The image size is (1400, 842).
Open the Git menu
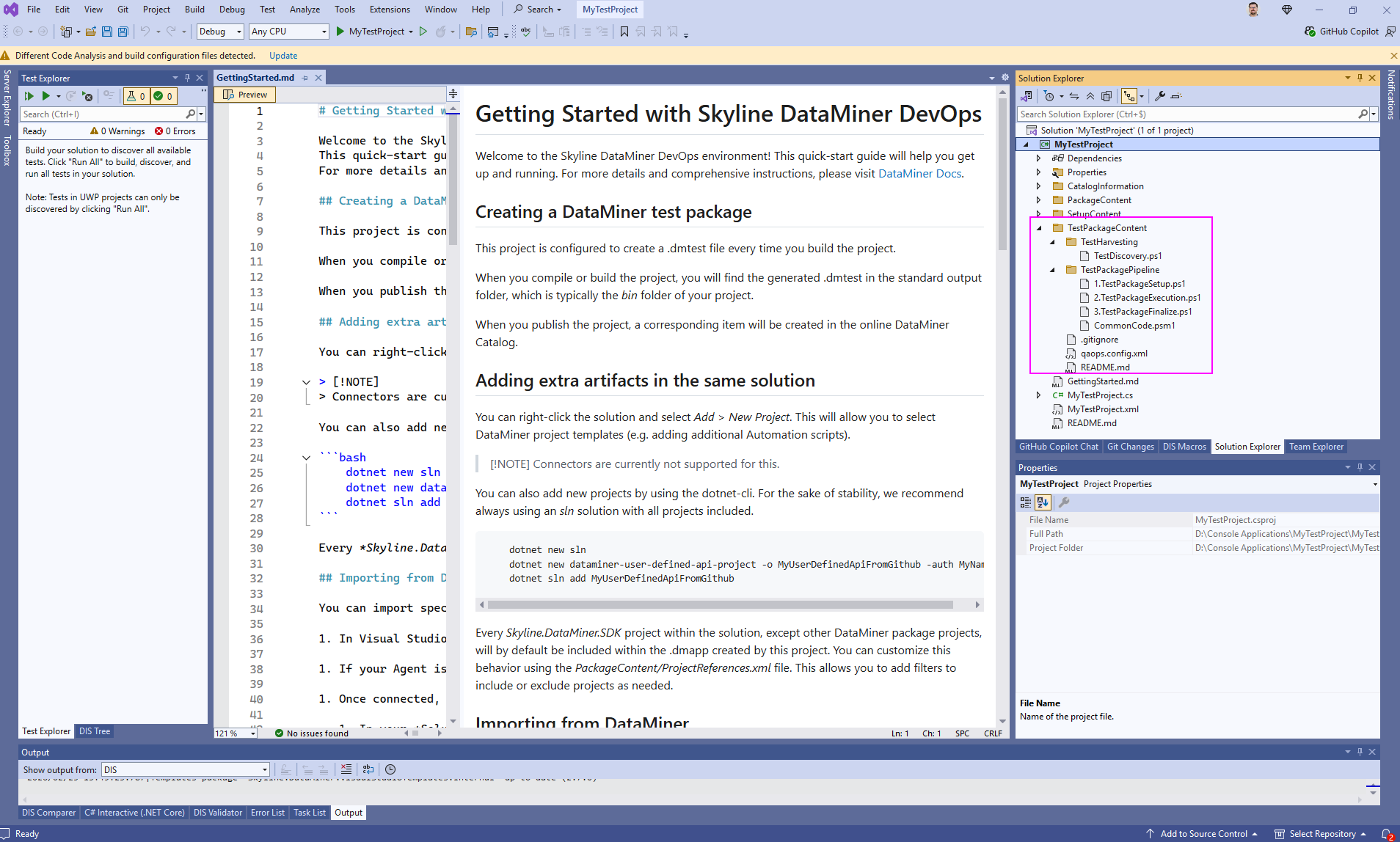123,10
